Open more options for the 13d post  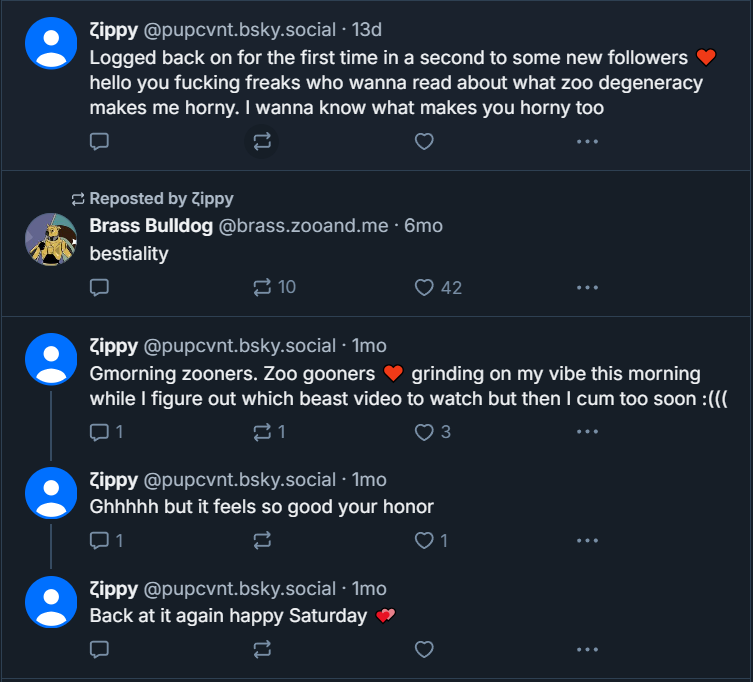[587, 142]
